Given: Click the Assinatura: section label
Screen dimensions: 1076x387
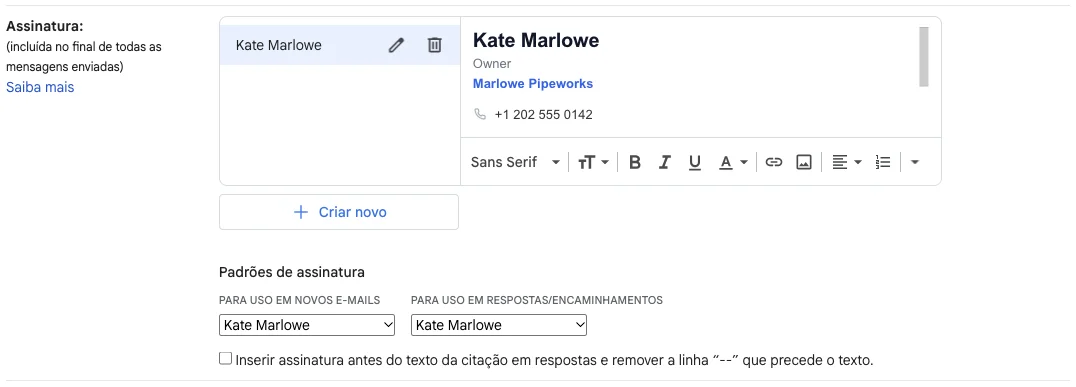Looking at the screenshot, I should 45,27.
